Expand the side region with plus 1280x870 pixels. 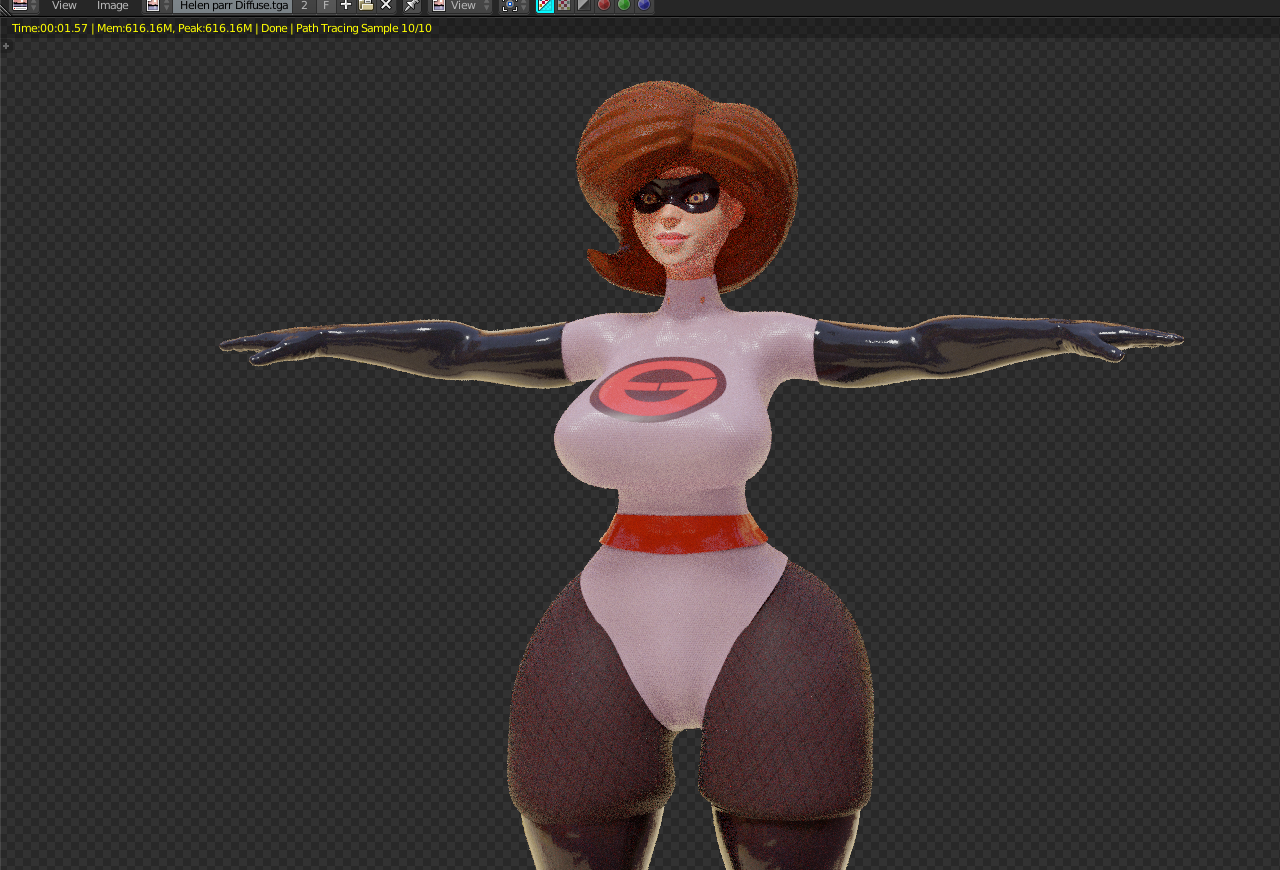coord(6,46)
